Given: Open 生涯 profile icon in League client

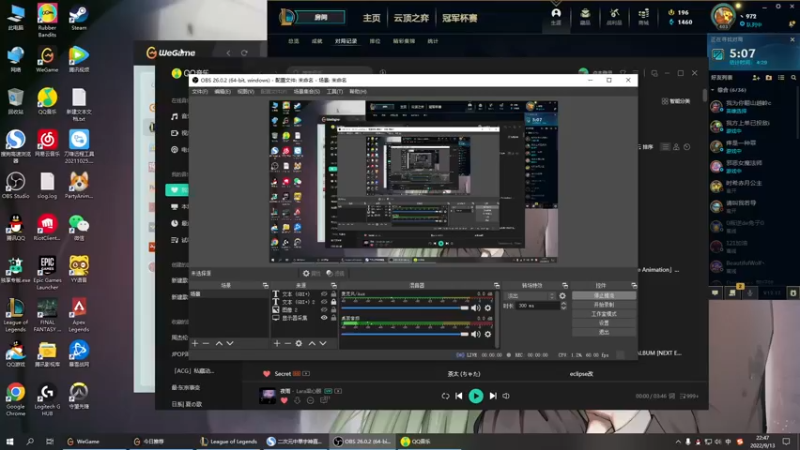Looking at the screenshot, I should point(556,16).
